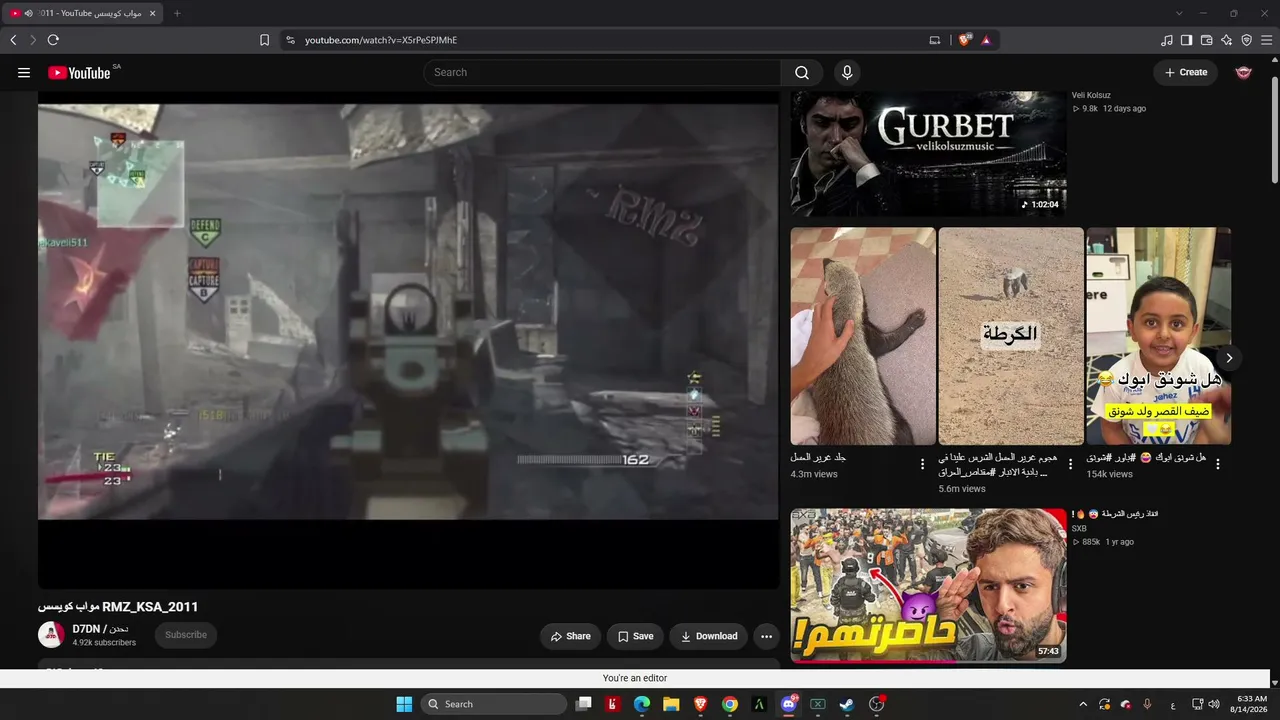Open Brave VPN shield icon
Viewport: 1280px width, 720px height.
[1246, 40]
